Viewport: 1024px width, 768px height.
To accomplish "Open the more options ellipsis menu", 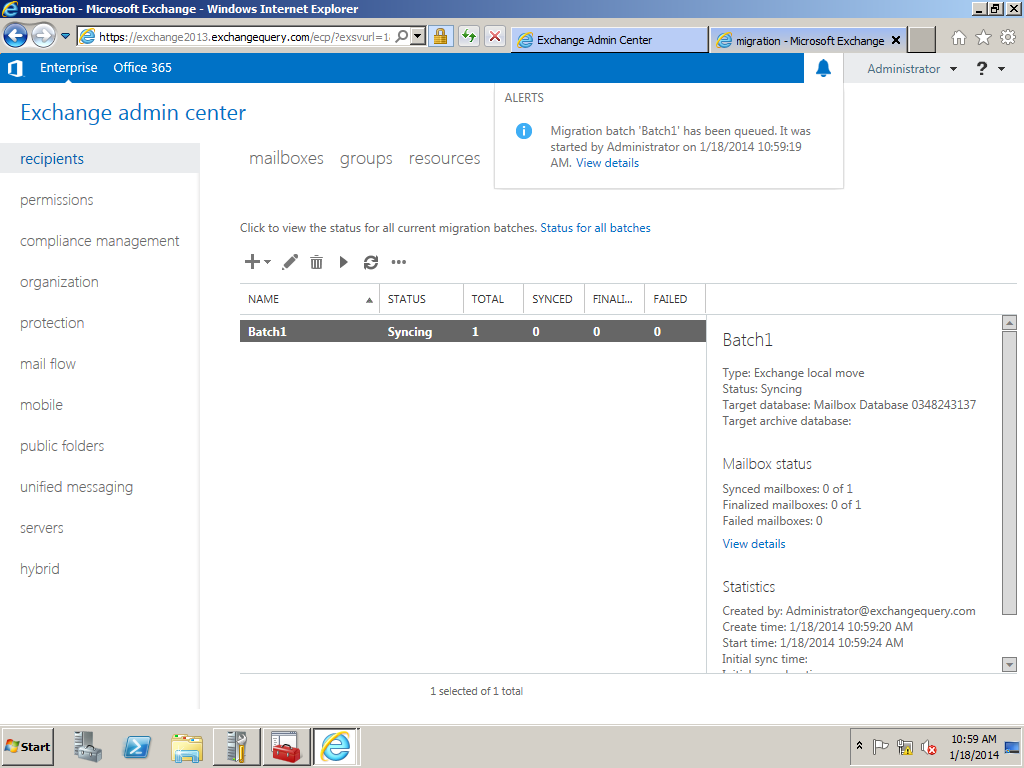I will tap(399, 262).
